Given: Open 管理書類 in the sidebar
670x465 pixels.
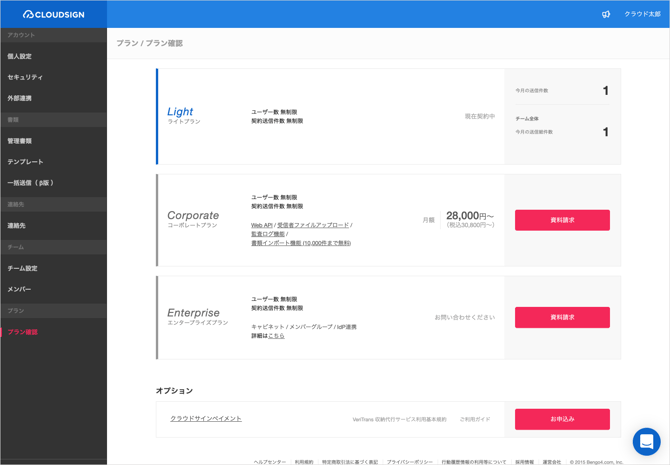Looking at the screenshot, I should [x=20, y=141].
